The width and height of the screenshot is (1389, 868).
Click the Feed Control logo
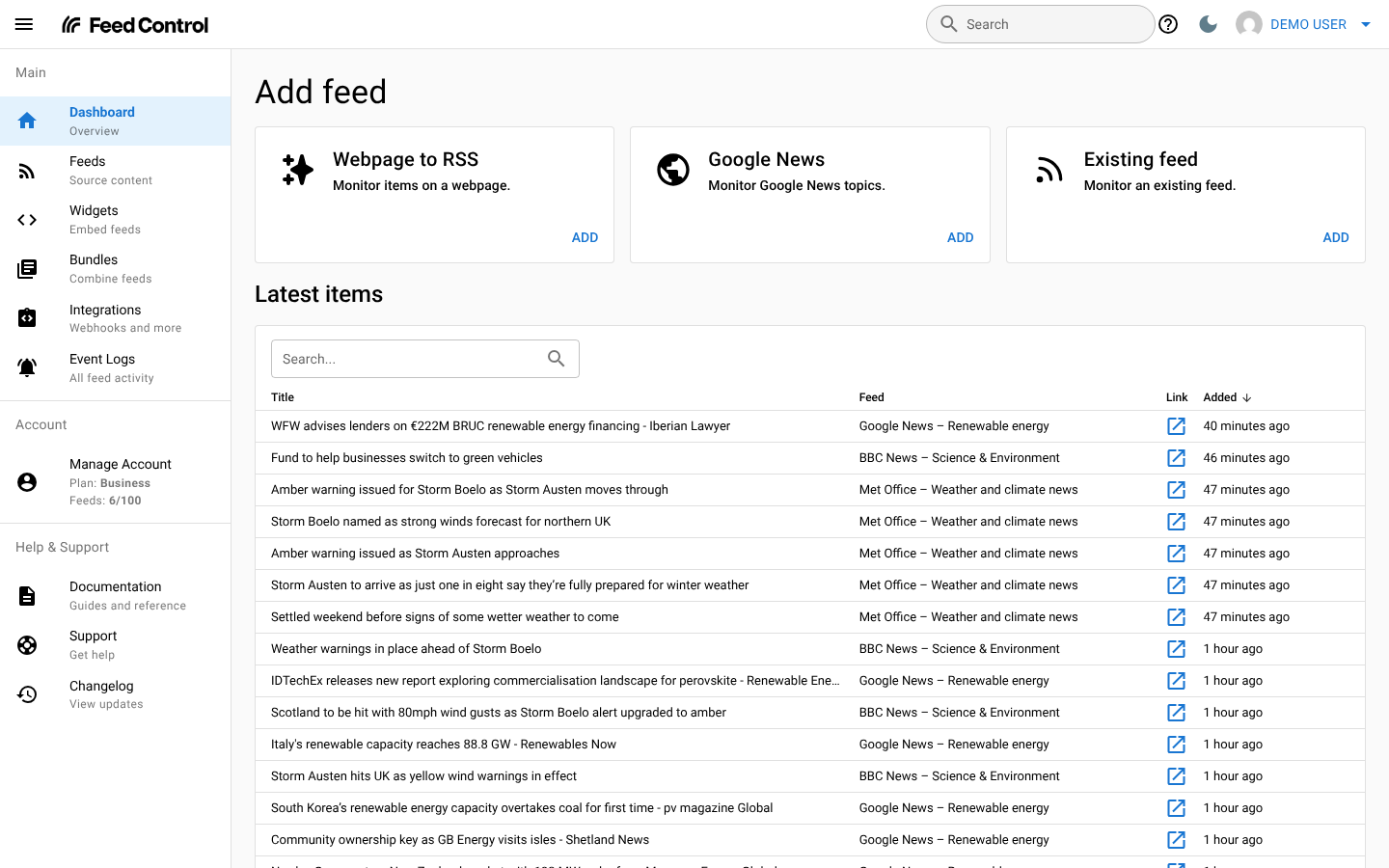pos(135,24)
